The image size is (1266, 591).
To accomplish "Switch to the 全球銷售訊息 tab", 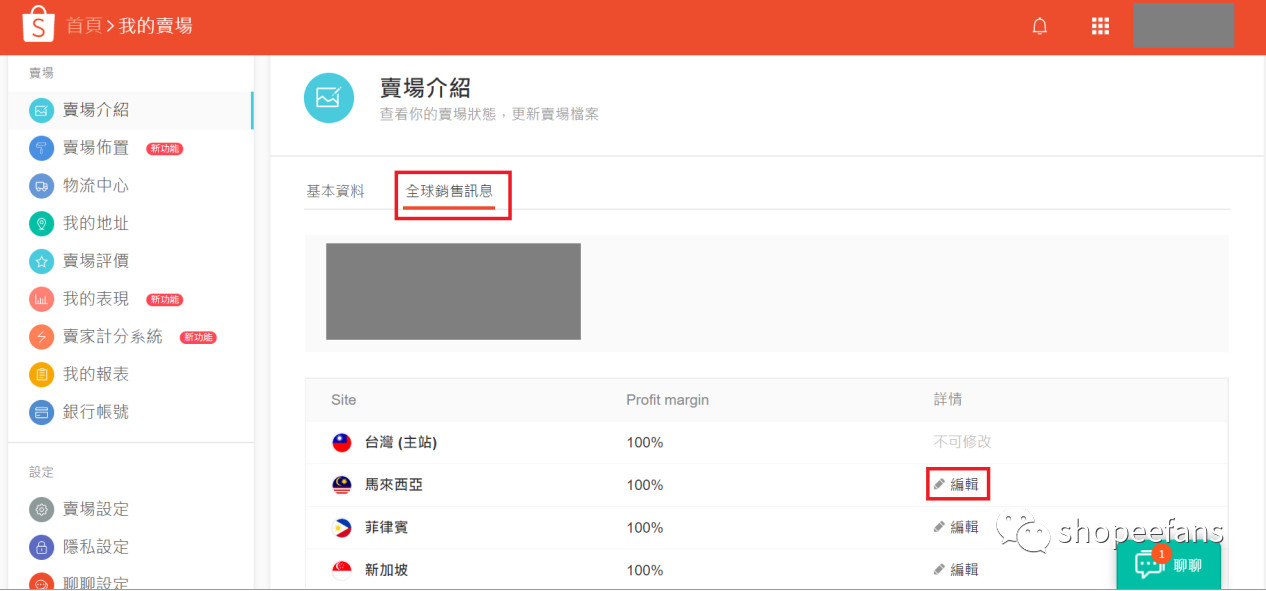I will point(452,189).
